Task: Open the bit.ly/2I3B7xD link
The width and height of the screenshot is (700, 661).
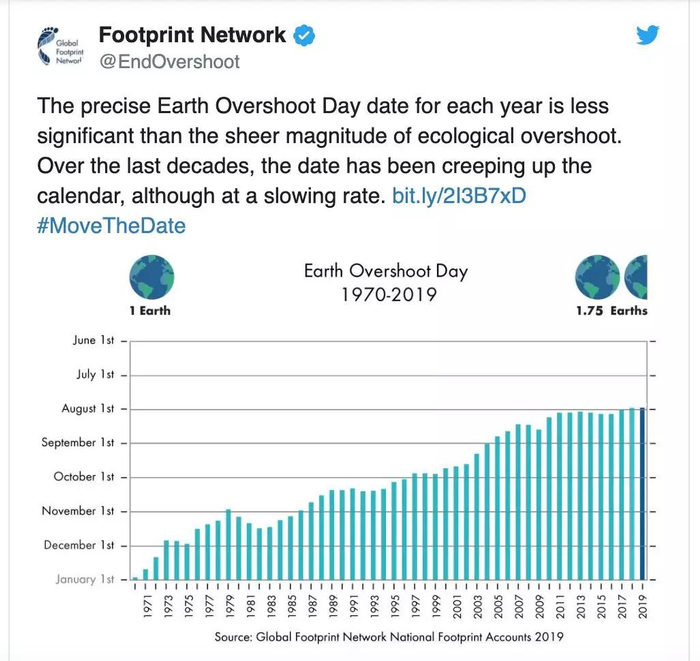Action: (459, 195)
